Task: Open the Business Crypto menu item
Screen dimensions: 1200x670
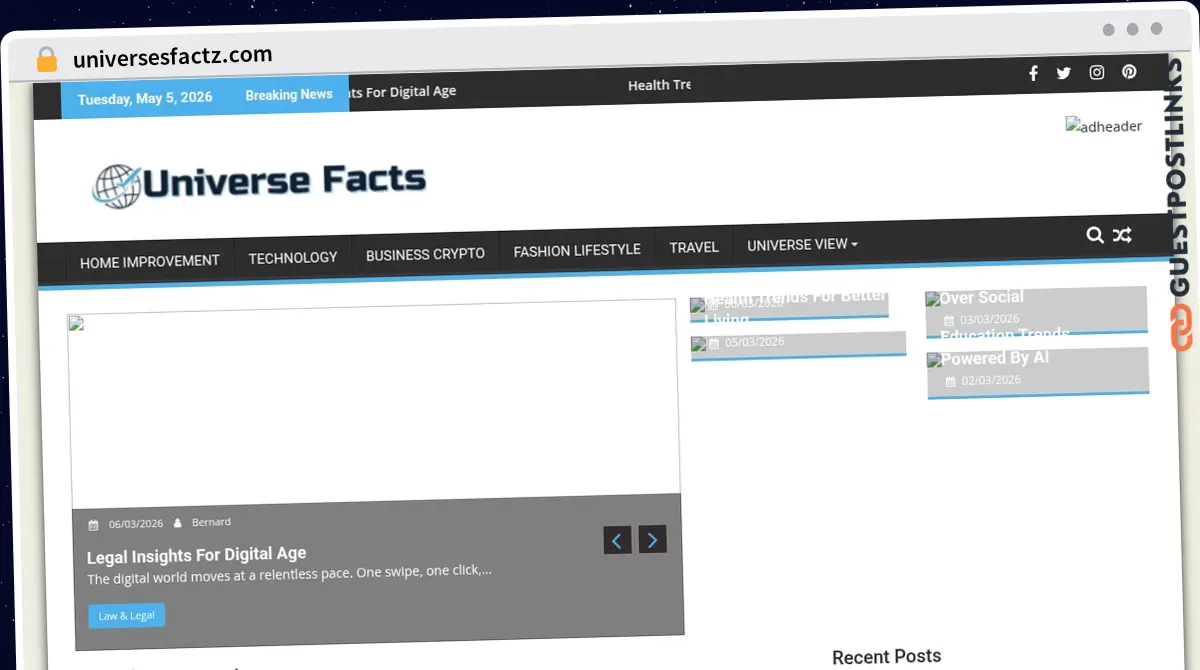Action: (x=425, y=254)
